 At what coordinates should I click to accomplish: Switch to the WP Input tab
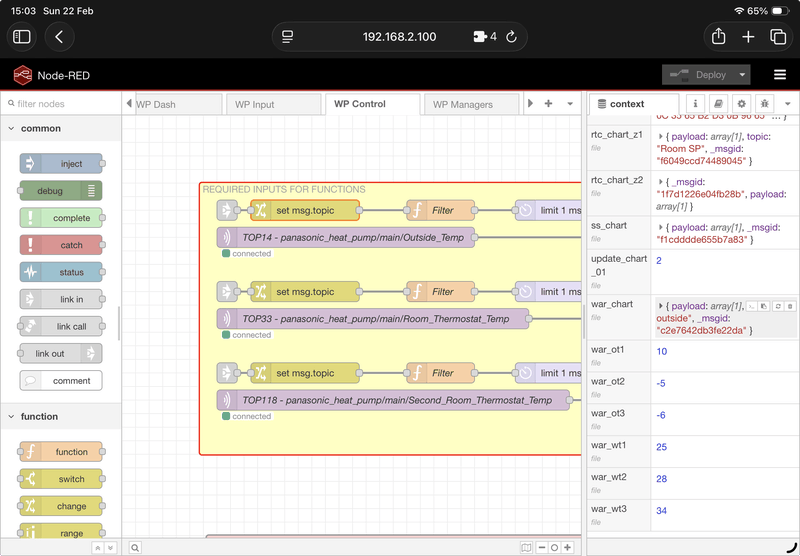273,104
